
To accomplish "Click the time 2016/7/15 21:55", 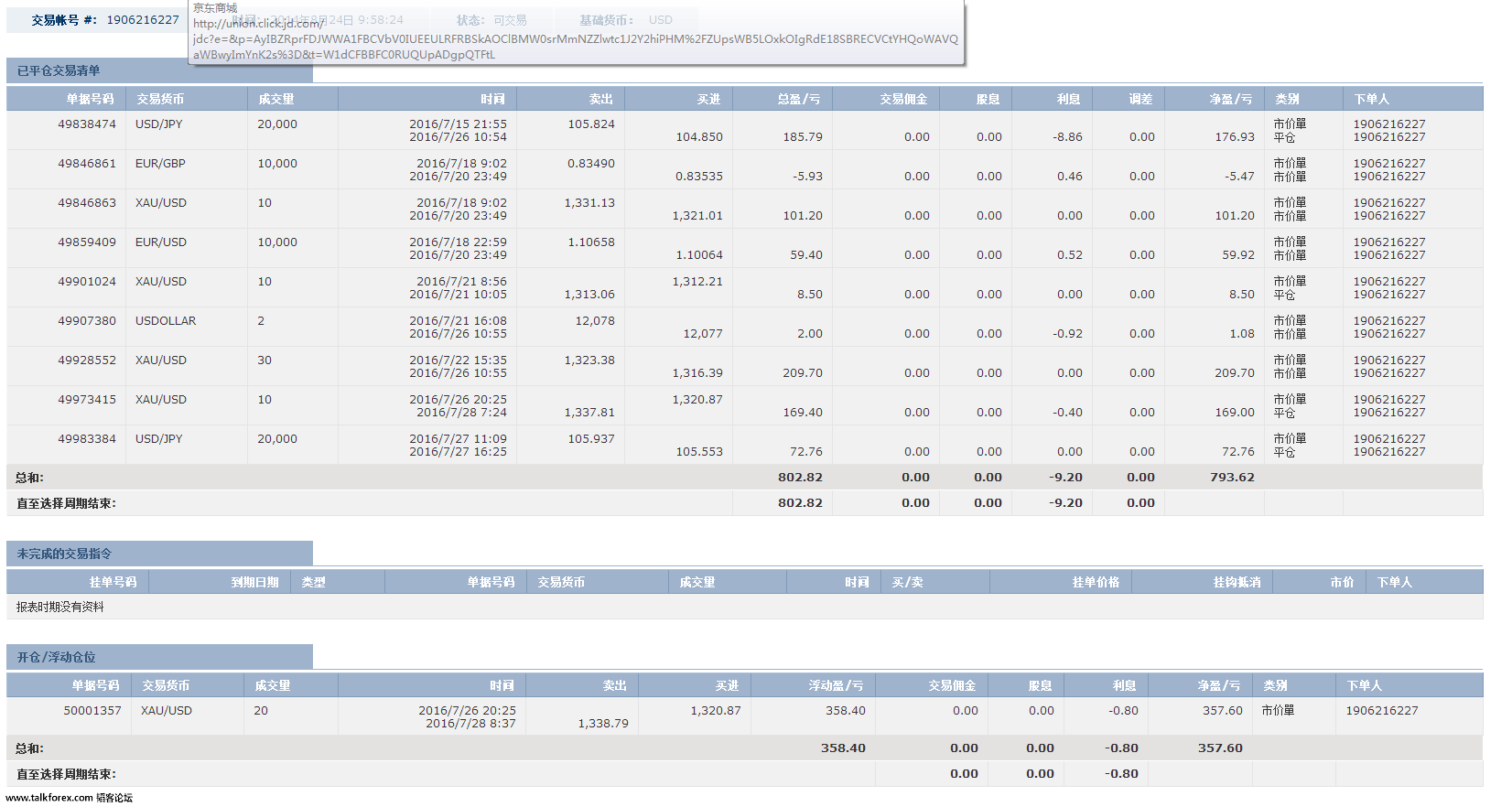I will coord(458,124).
